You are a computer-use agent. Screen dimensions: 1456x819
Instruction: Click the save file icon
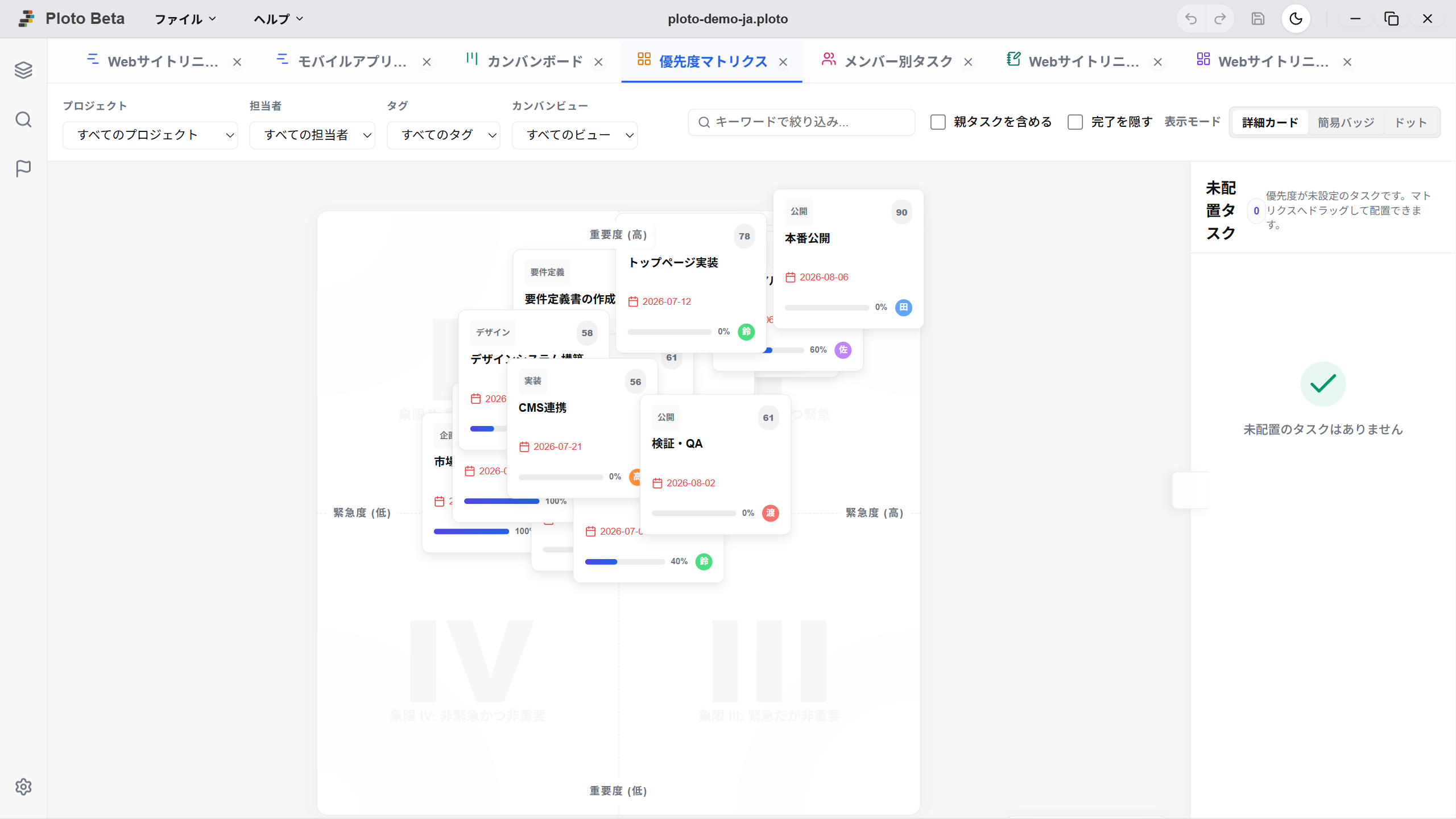click(x=1258, y=19)
